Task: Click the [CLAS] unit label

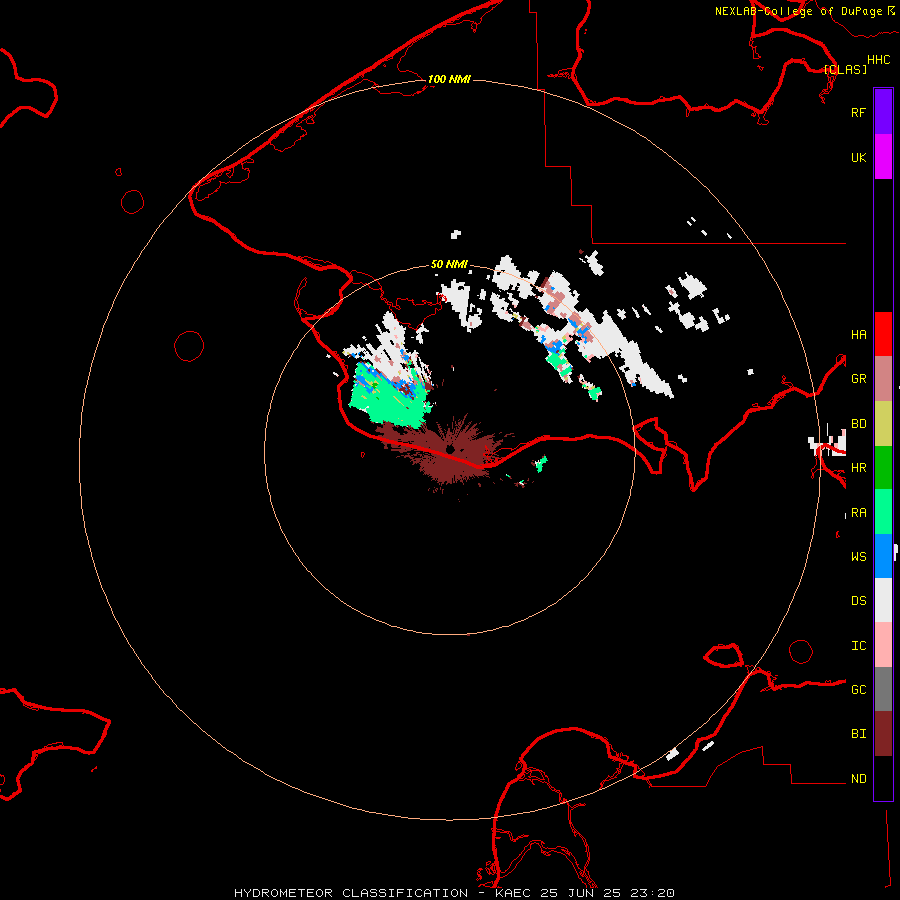Action: (x=845, y=69)
